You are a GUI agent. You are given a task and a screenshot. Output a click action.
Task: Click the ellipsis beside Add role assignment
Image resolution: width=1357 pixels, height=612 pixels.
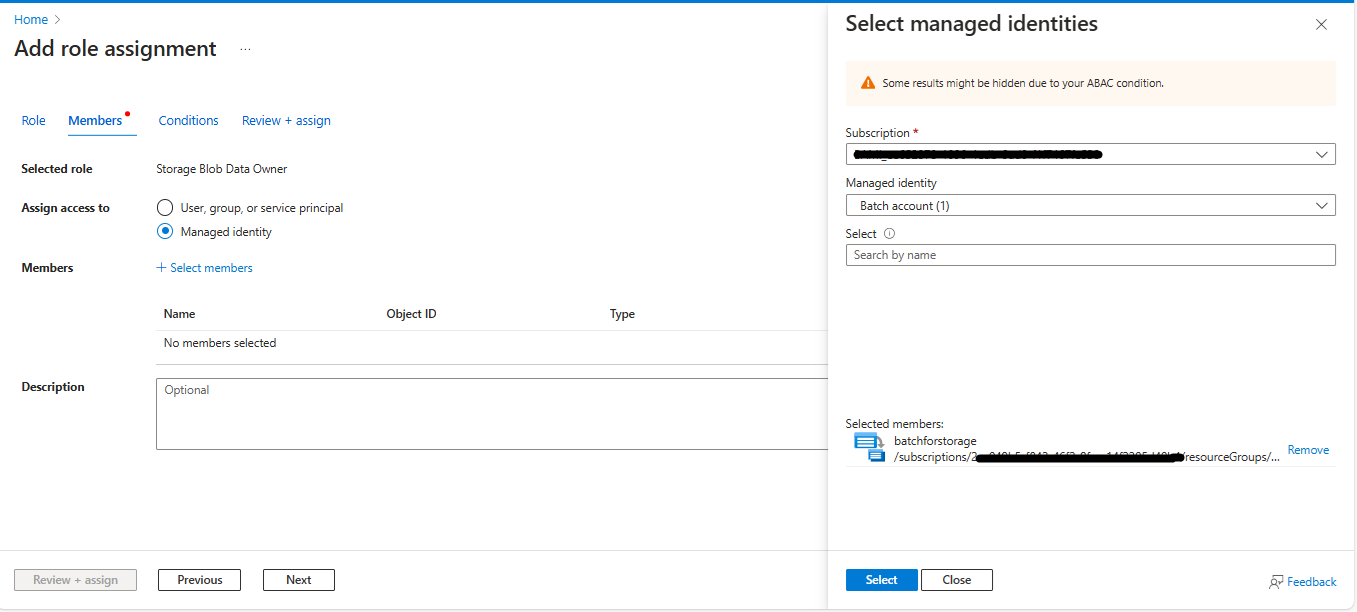[x=244, y=49]
